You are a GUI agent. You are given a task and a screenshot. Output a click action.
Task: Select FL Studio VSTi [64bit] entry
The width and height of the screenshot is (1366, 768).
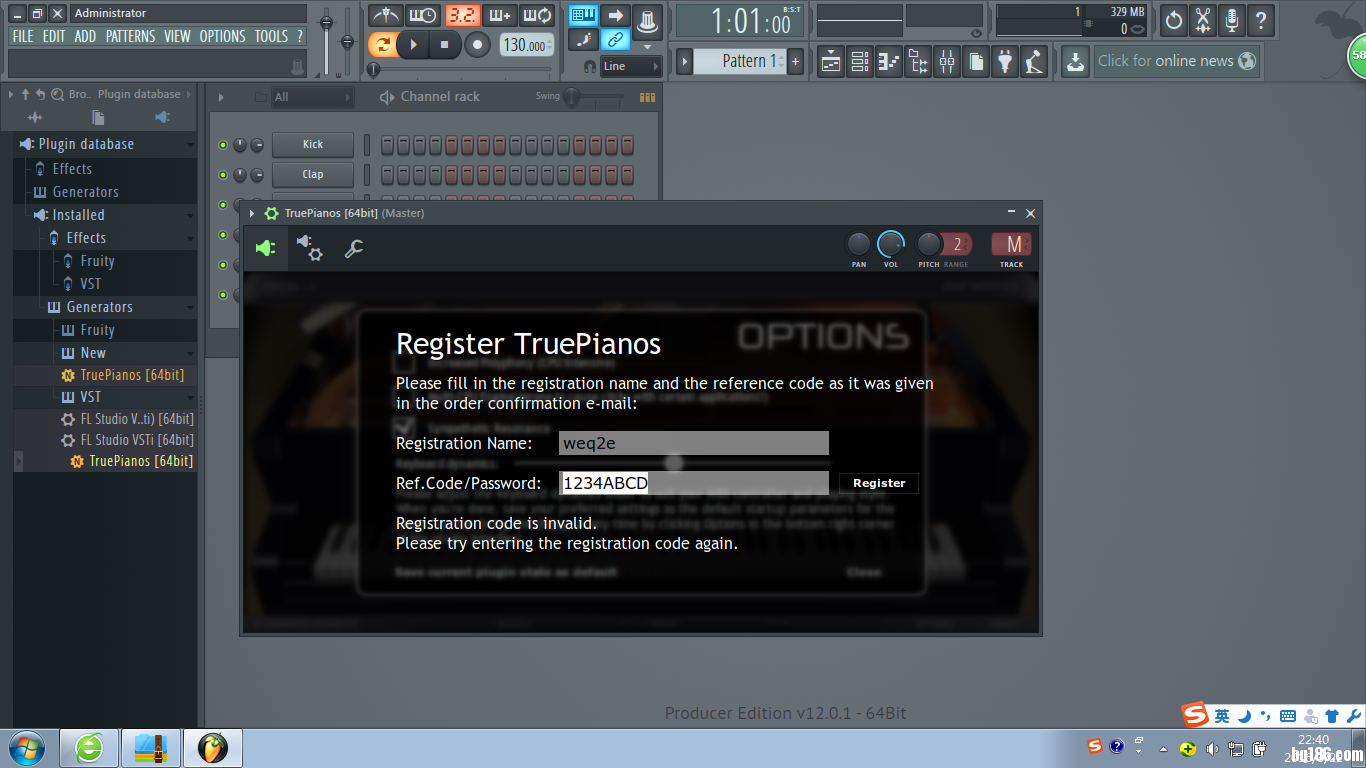pos(137,440)
